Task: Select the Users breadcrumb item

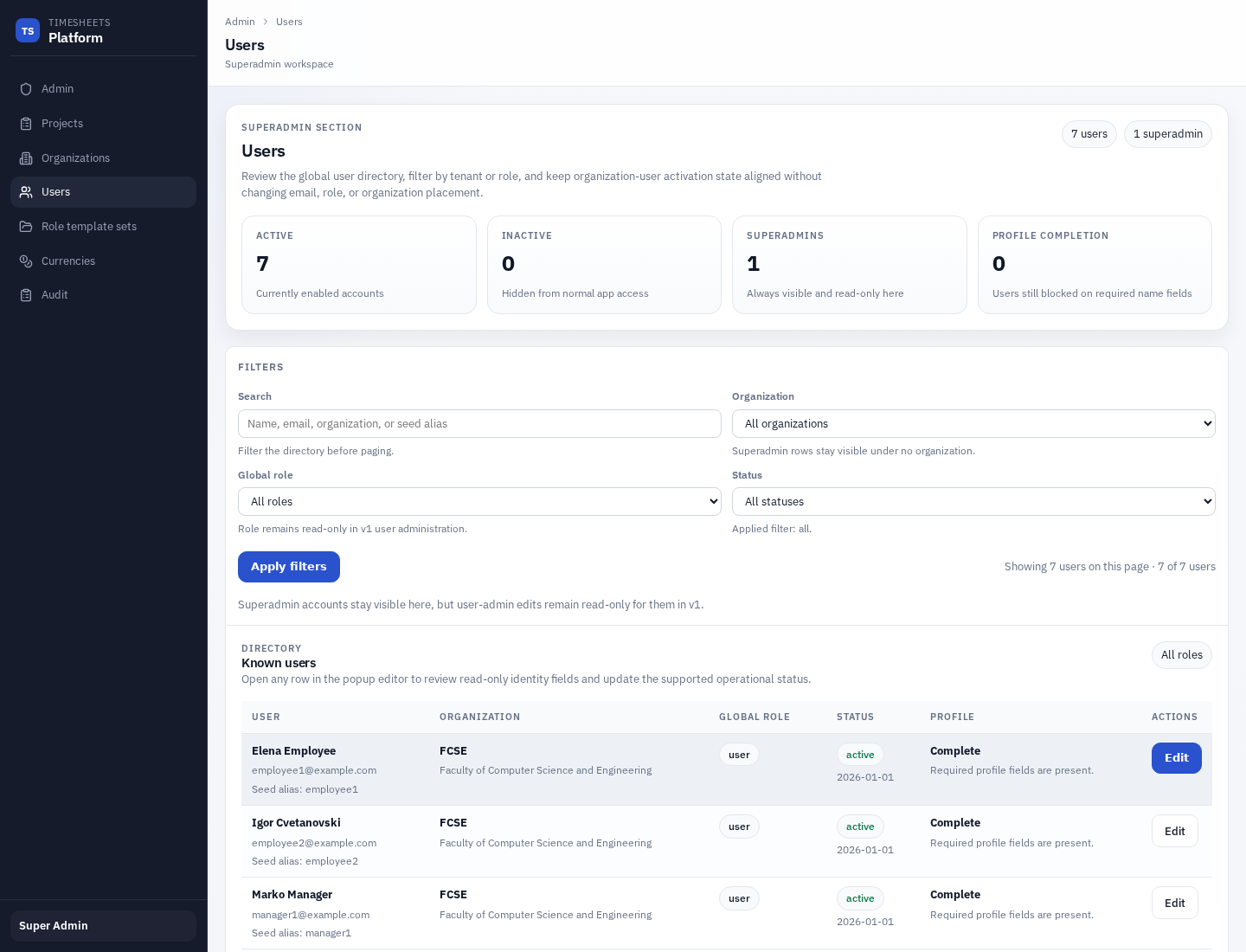Action: click(x=289, y=22)
